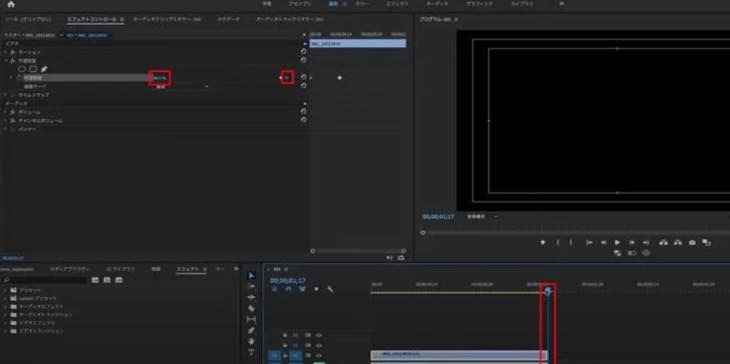The image size is (730, 364).
Task: Click the Program monitor scrub bar playhead
Action: (x=423, y=232)
